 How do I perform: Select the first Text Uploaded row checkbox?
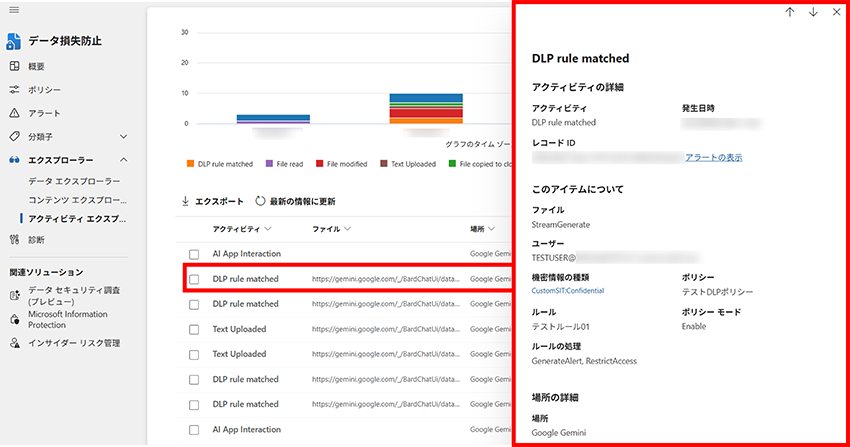pos(194,329)
